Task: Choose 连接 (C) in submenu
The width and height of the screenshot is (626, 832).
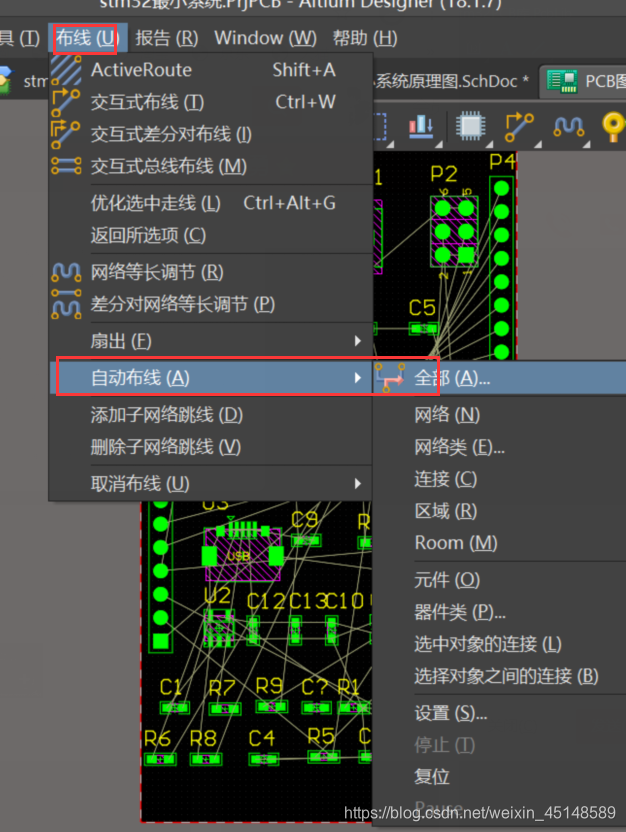Action: pyautogui.click(x=500, y=479)
